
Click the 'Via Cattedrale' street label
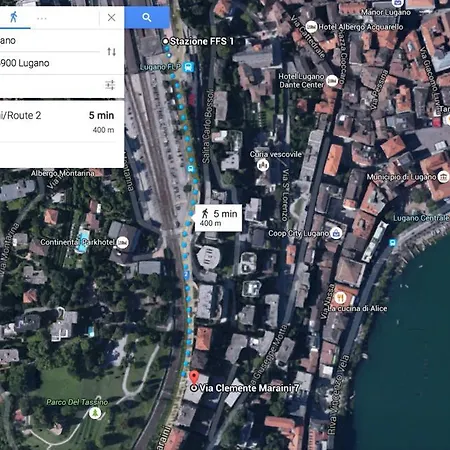click(x=307, y=37)
